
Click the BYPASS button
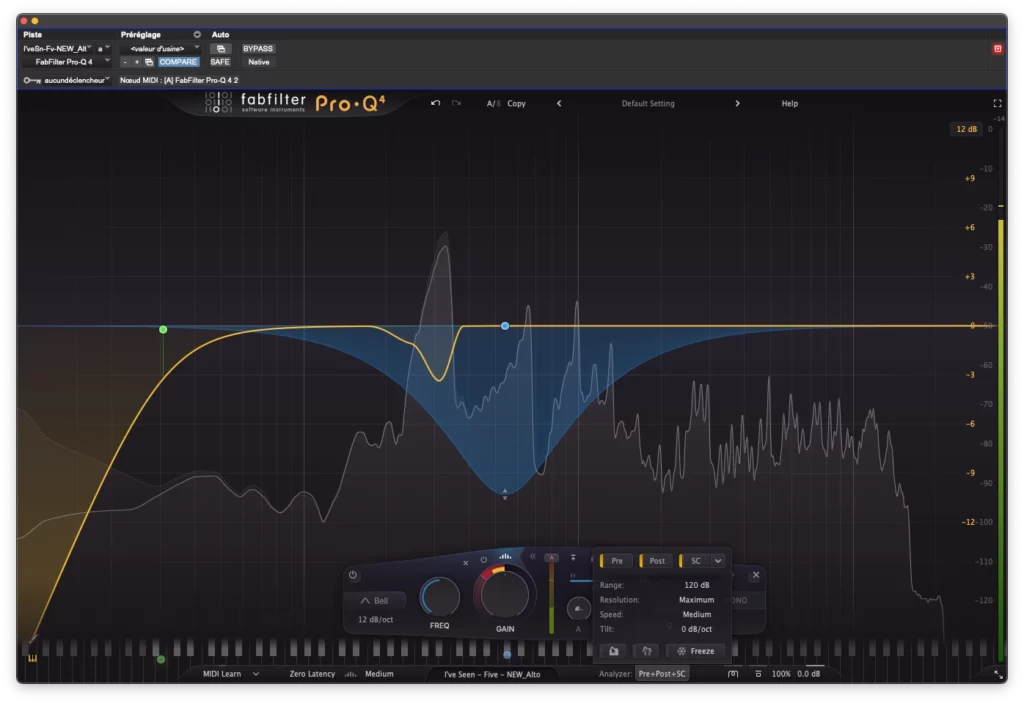tap(258, 48)
